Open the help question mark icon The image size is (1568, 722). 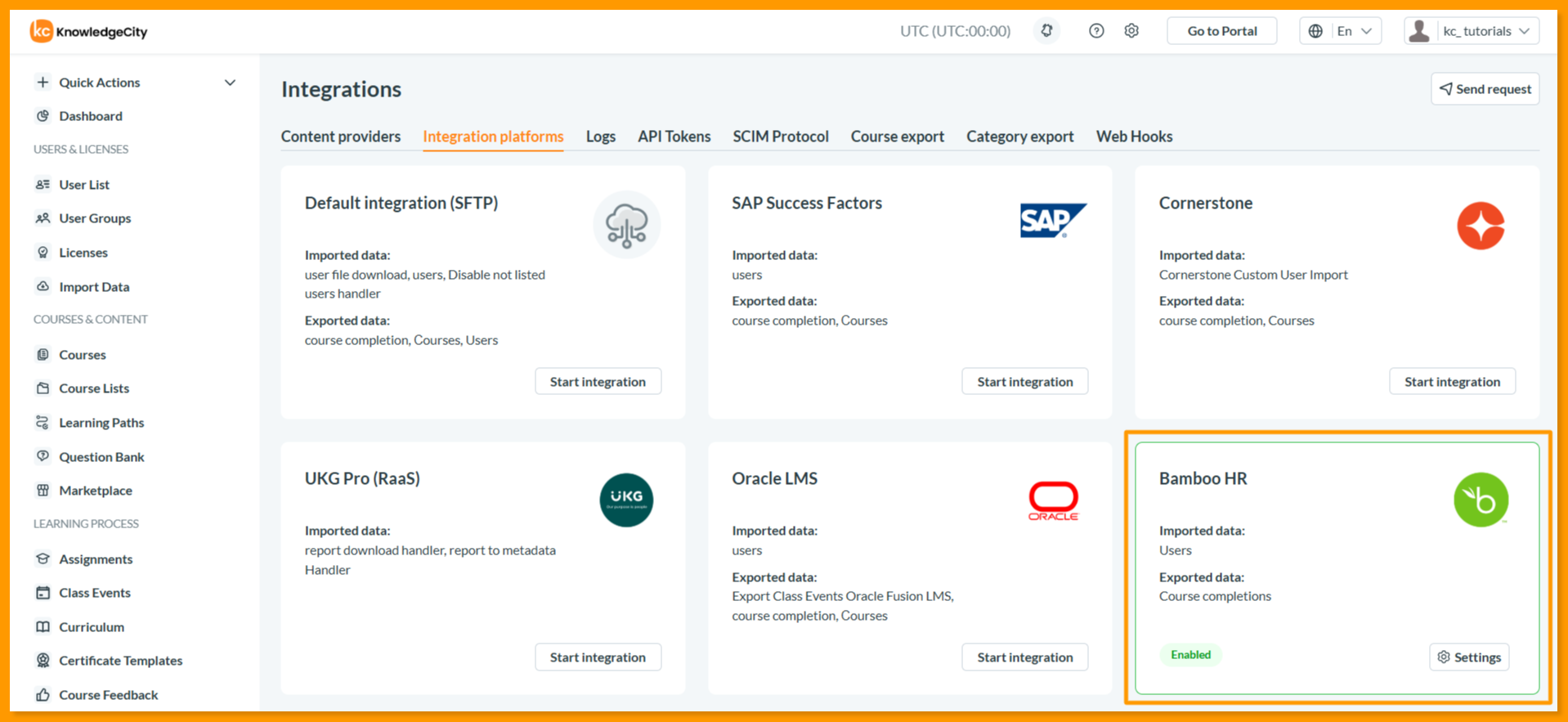click(x=1096, y=31)
